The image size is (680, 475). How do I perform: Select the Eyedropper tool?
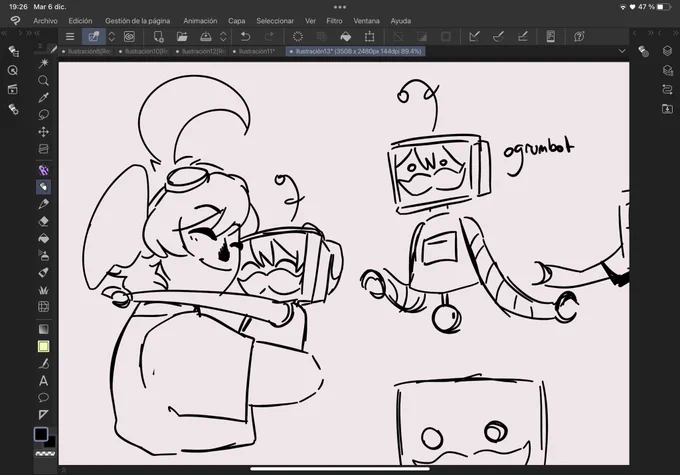(43, 98)
